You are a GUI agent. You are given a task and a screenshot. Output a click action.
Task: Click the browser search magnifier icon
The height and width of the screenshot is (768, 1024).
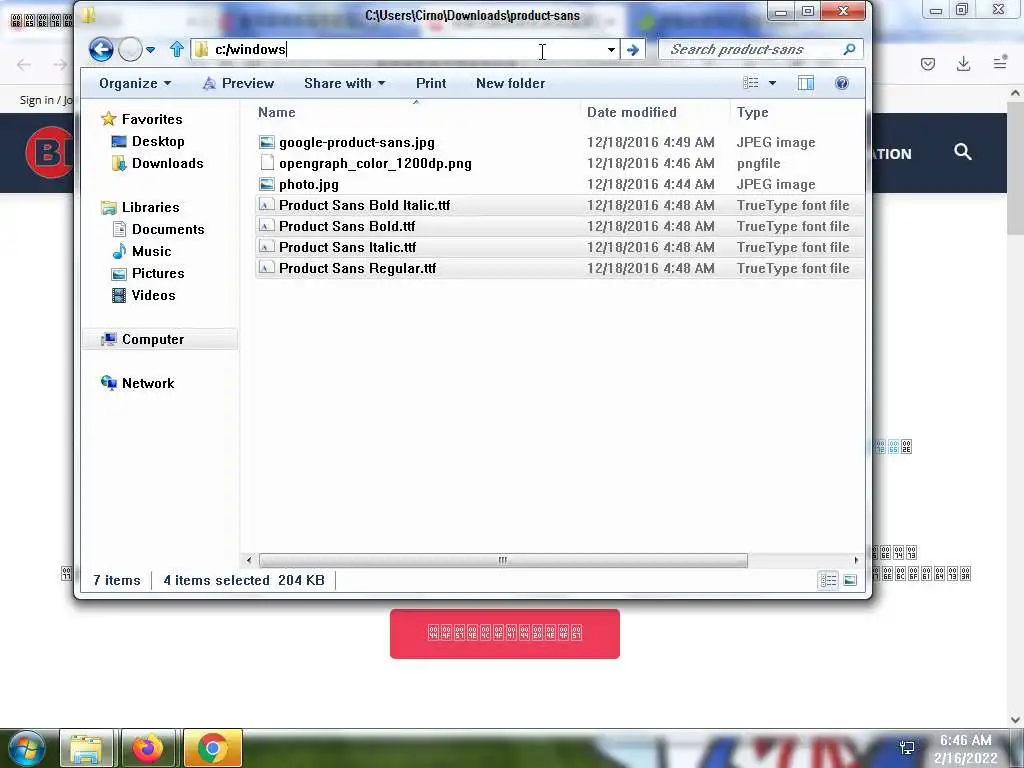[963, 152]
